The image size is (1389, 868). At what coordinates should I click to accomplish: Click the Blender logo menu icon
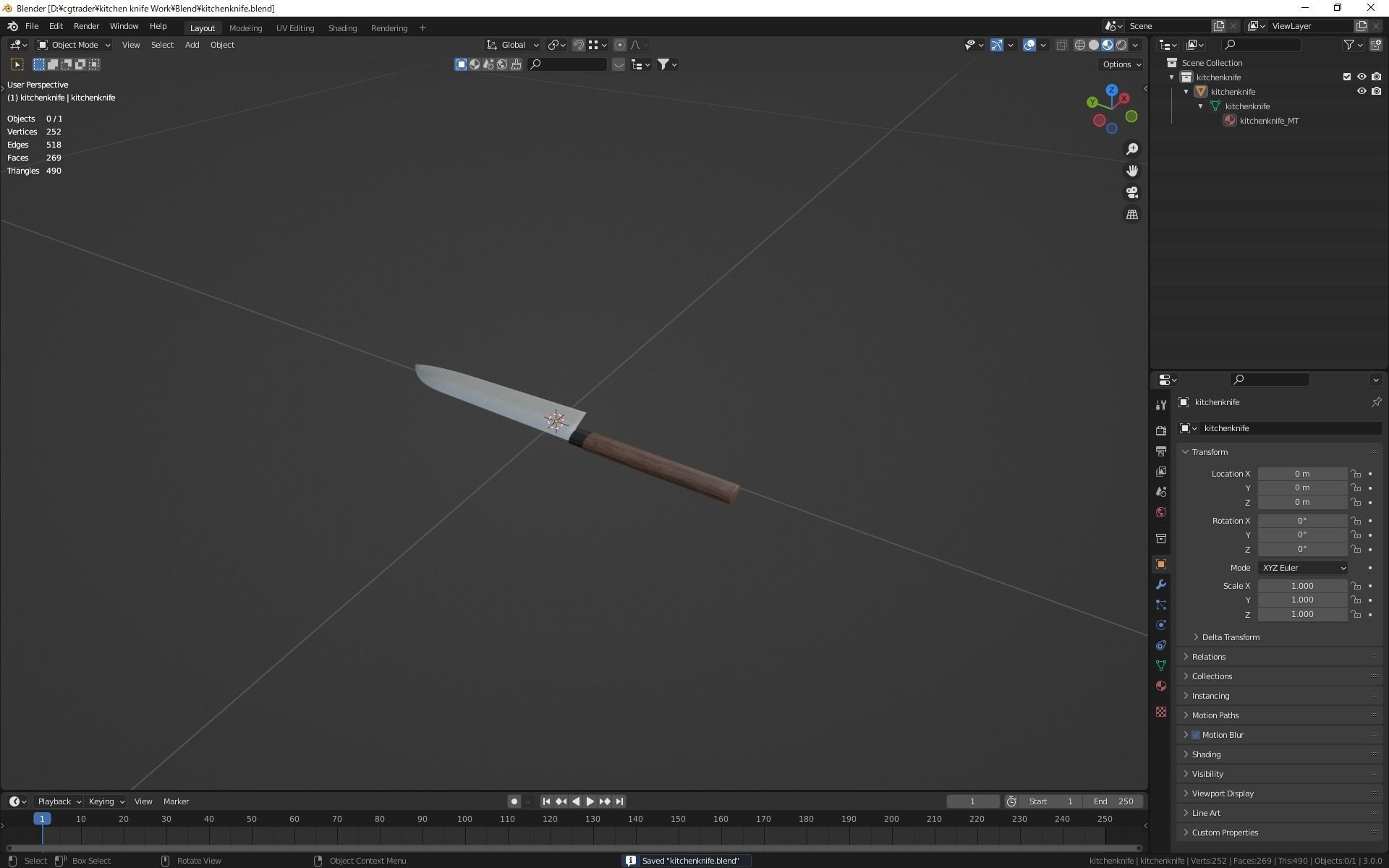coord(12,26)
